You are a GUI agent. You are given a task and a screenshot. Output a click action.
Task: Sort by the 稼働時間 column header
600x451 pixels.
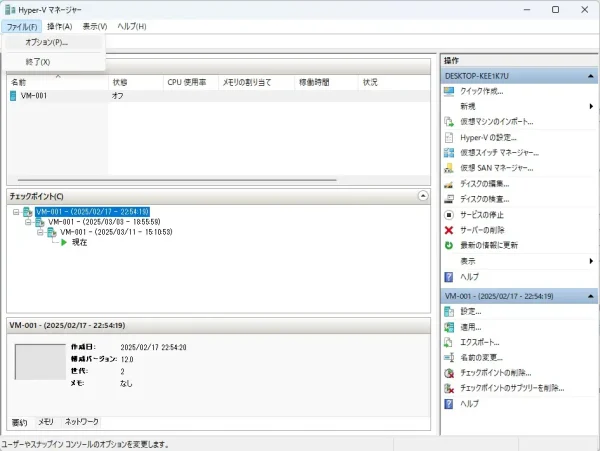tap(326, 83)
